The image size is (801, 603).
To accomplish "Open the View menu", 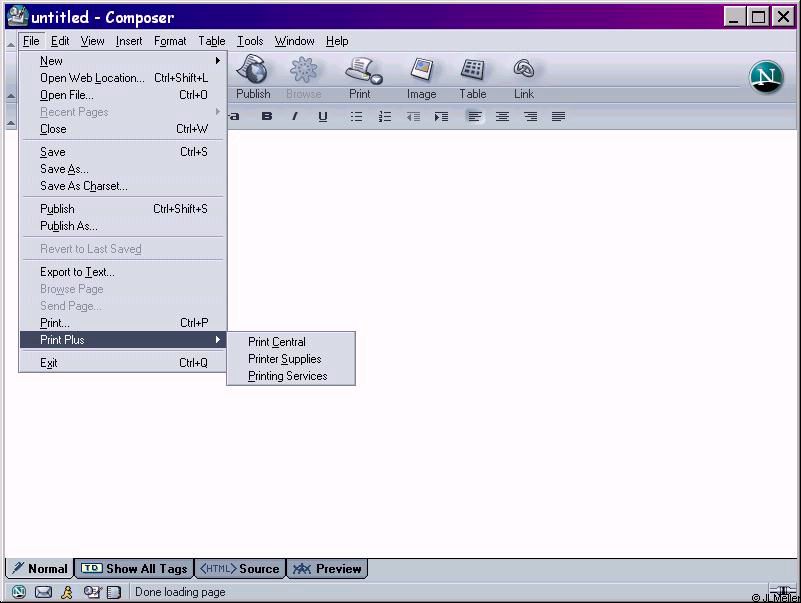I will coord(92,41).
